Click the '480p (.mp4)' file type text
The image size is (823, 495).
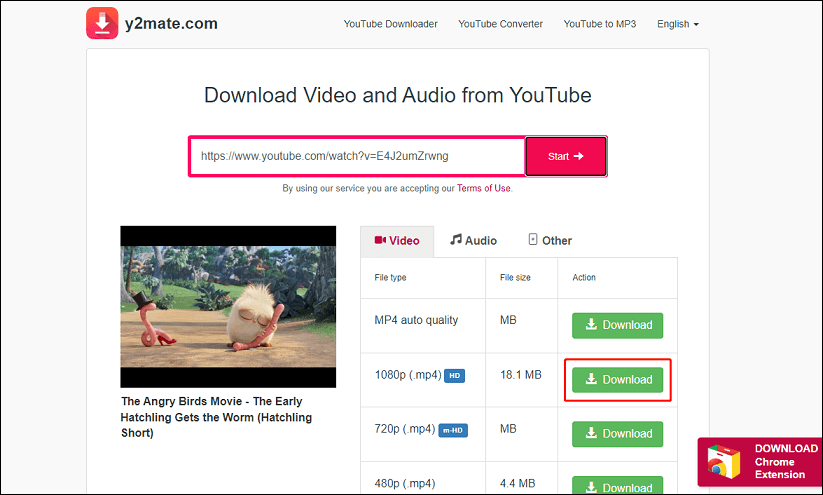point(405,483)
